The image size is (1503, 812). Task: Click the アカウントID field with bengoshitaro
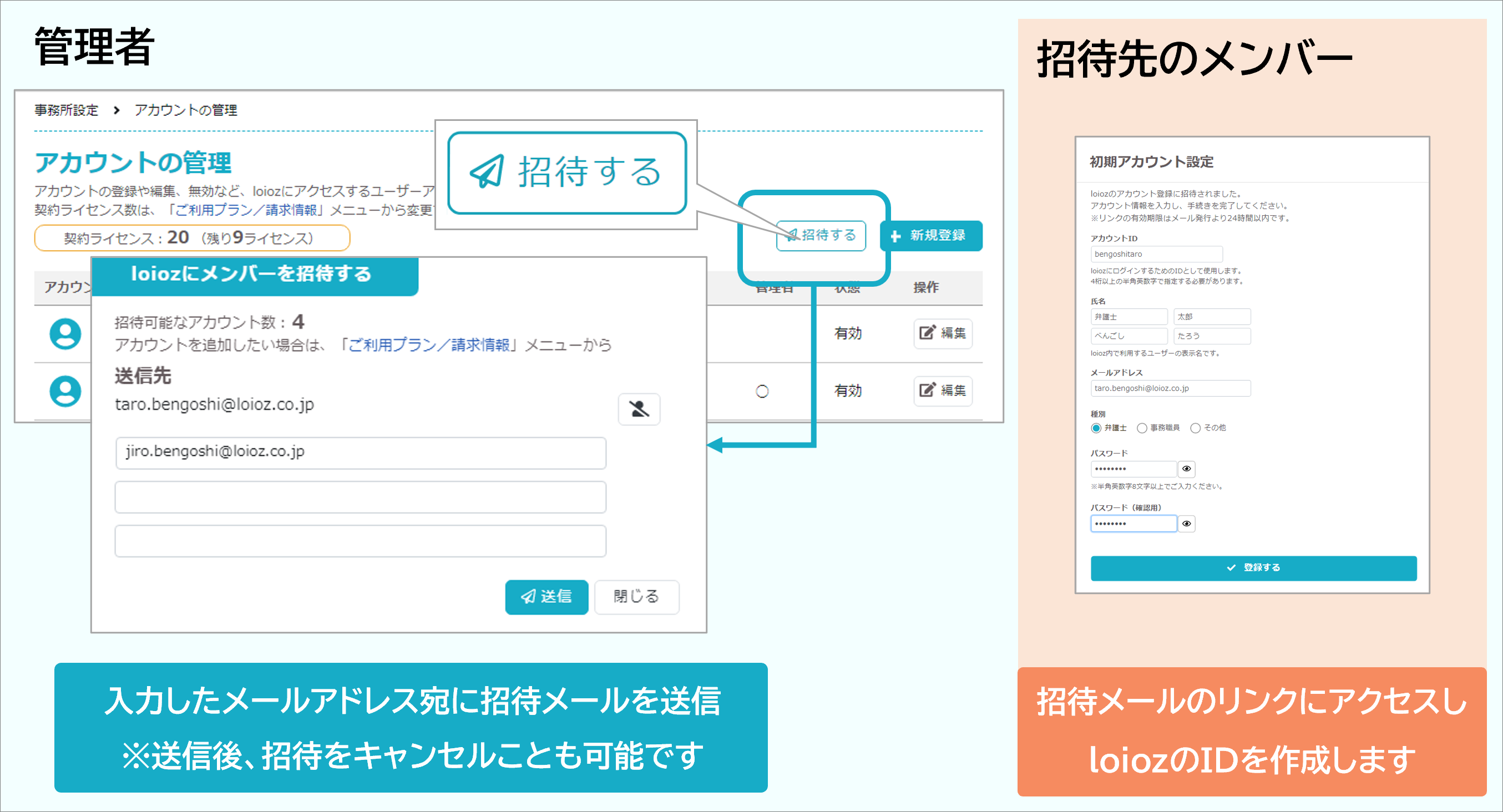click(x=1156, y=255)
